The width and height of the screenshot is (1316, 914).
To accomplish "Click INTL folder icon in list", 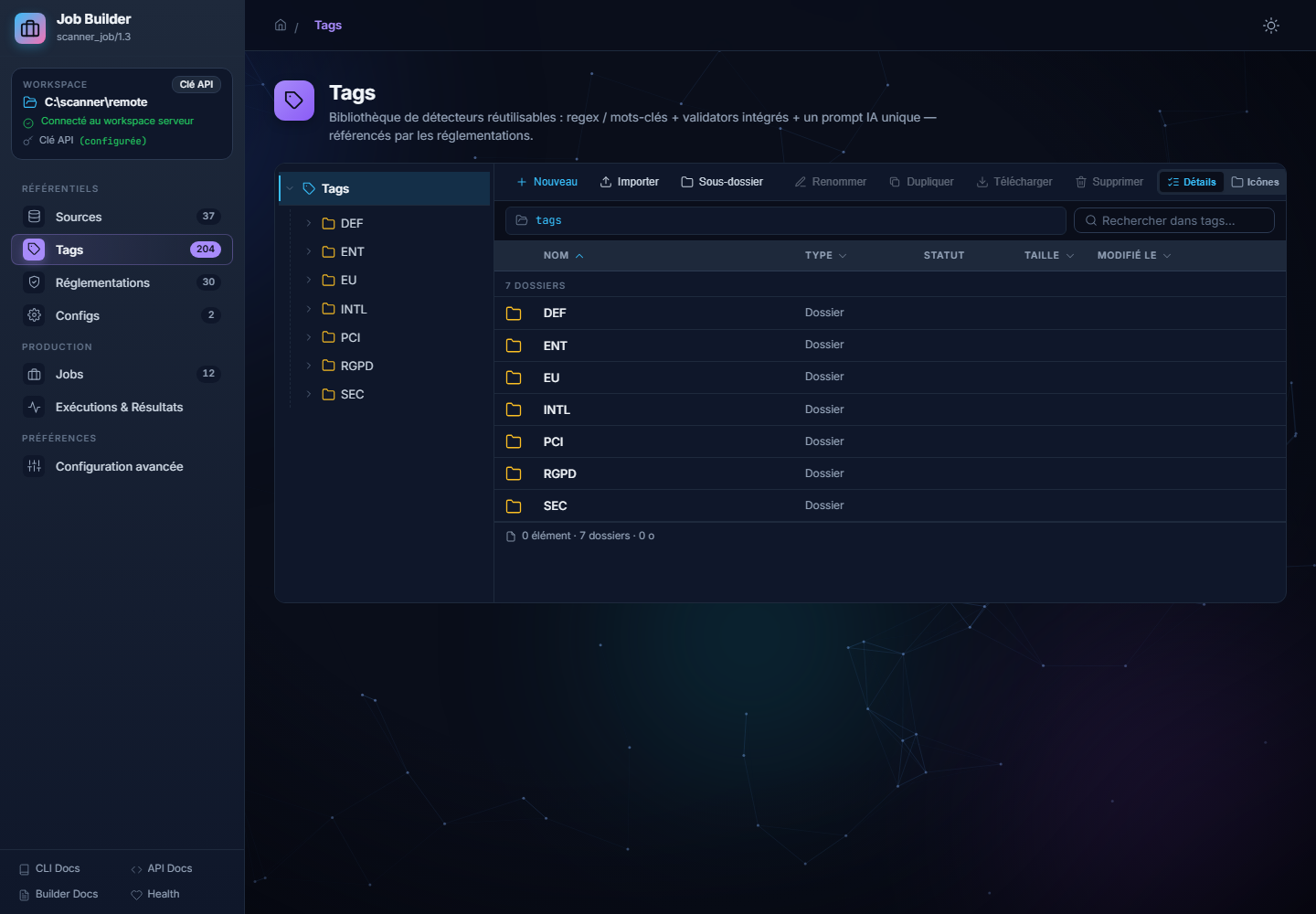I will pos(514,409).
